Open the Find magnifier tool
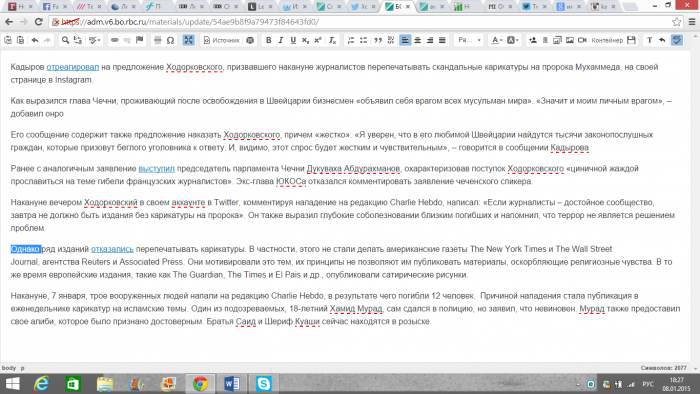This screenshot has width=700, height=394. coord(65,40)
